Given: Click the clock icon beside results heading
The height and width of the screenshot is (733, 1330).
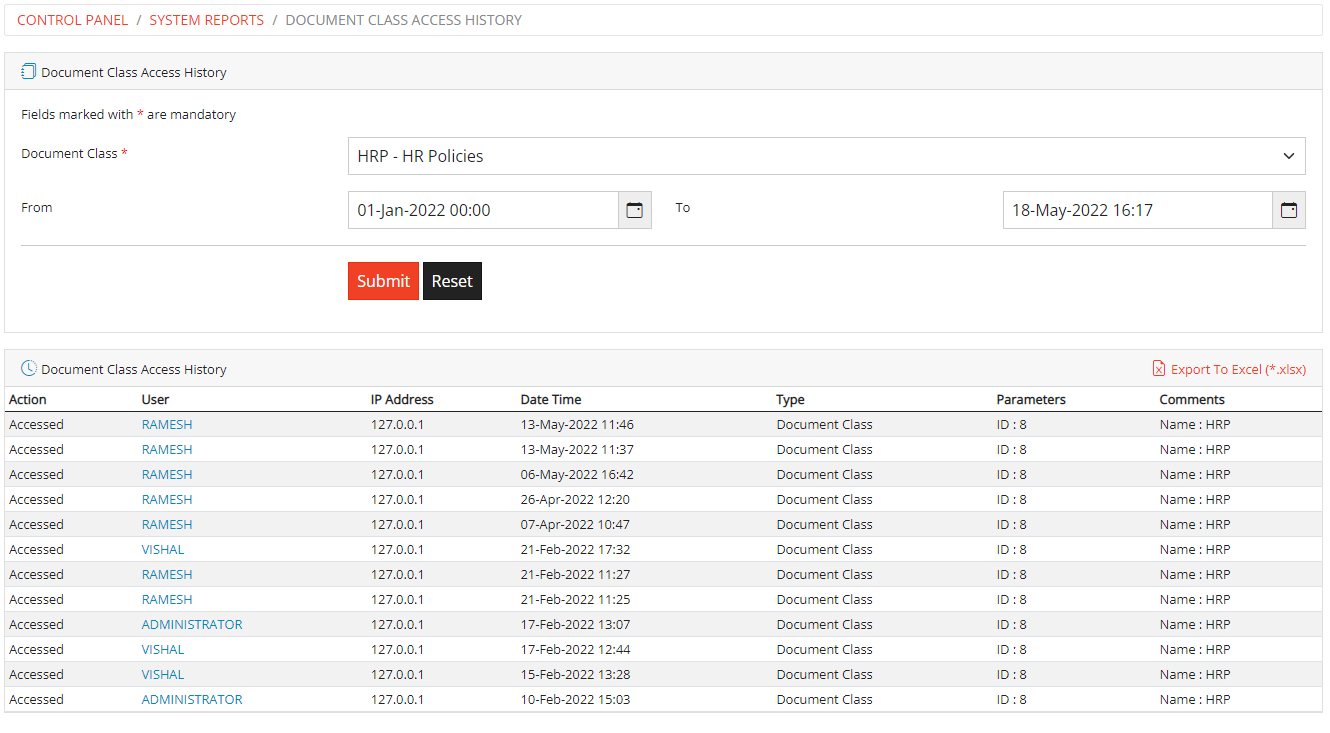Looking at the screenshot, I should click(x=28, y=369).
